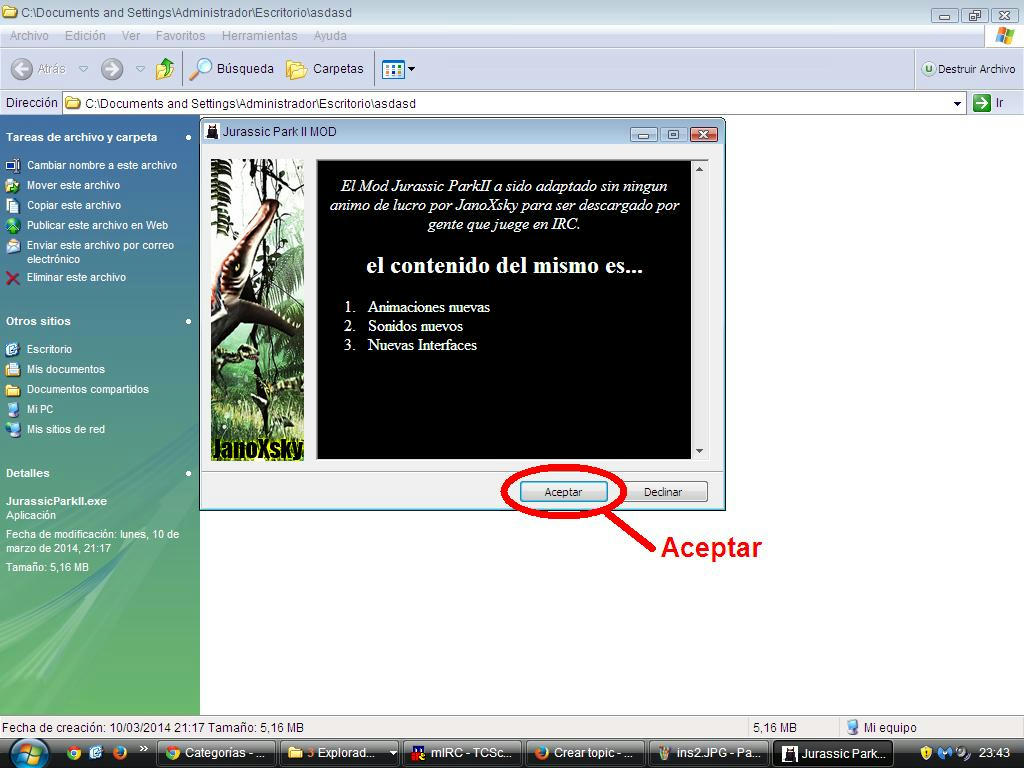Click 'Animaciones nuevas' list item text
Screen dimensions: 1024x768
pyautogui.click(x=428, y=307)
